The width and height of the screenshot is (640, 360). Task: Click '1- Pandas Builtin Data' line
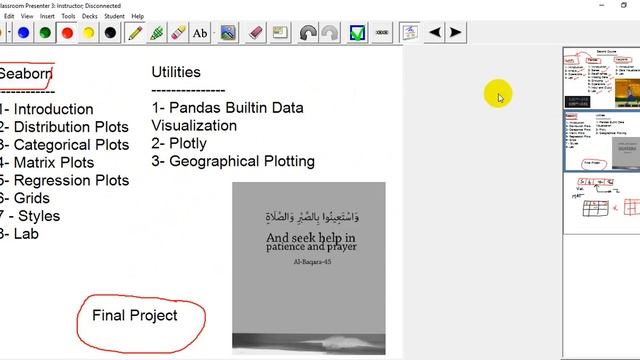click(227, 108)
